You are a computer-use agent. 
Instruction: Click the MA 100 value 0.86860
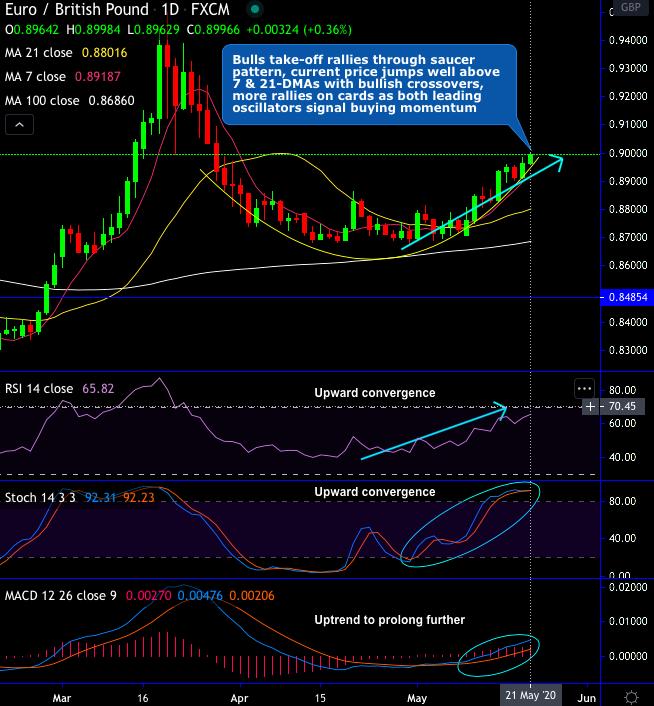coord(112,100)
